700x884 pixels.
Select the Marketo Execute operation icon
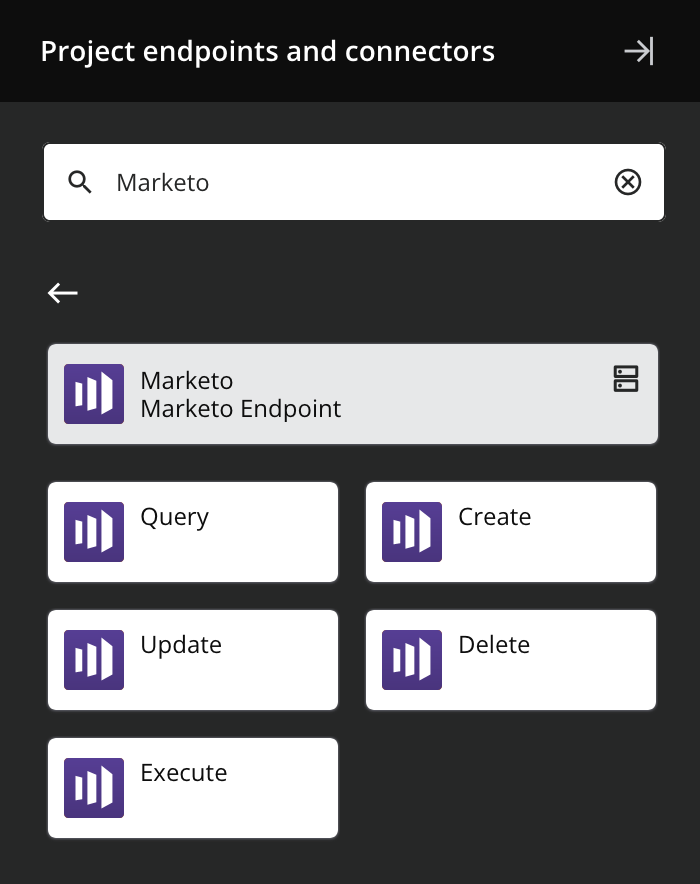pyautogui.click(x=94, y=787)
